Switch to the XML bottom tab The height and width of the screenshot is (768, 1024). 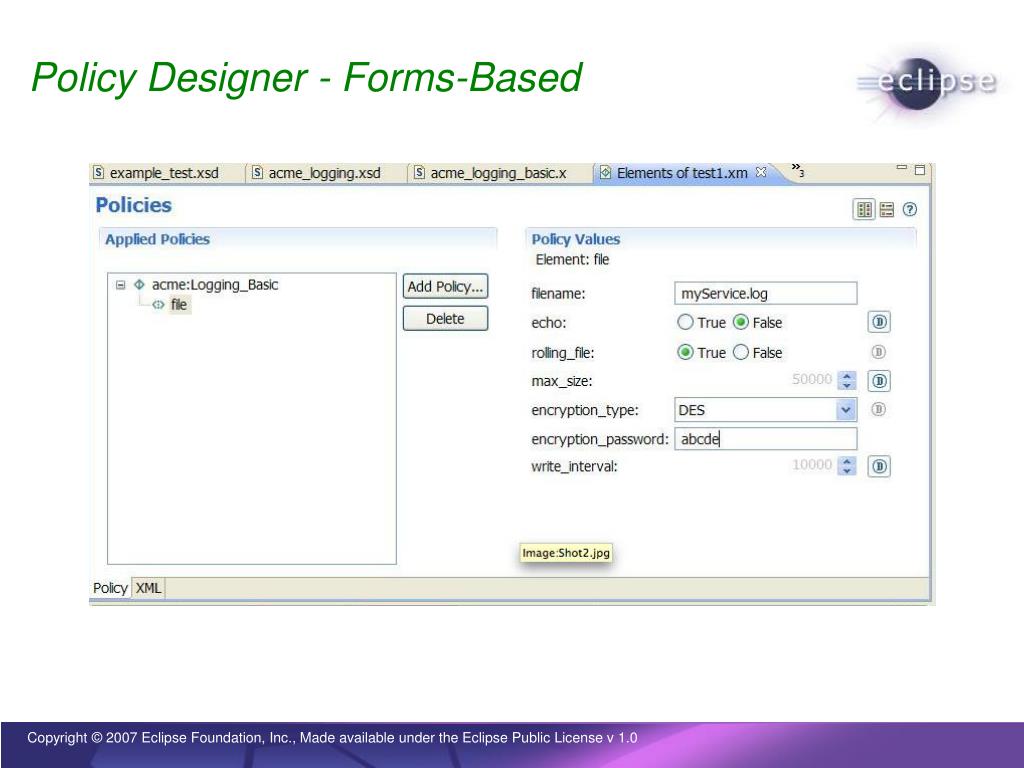[148, 588]
